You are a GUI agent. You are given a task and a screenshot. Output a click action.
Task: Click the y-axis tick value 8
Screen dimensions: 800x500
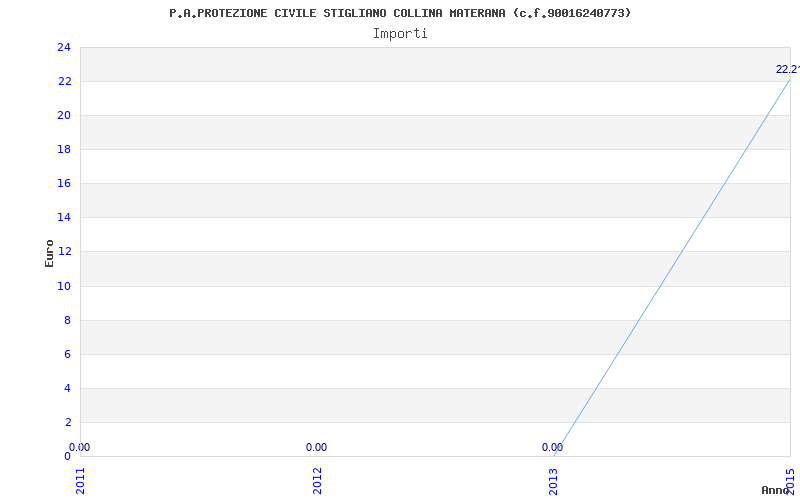pos(67,320)
